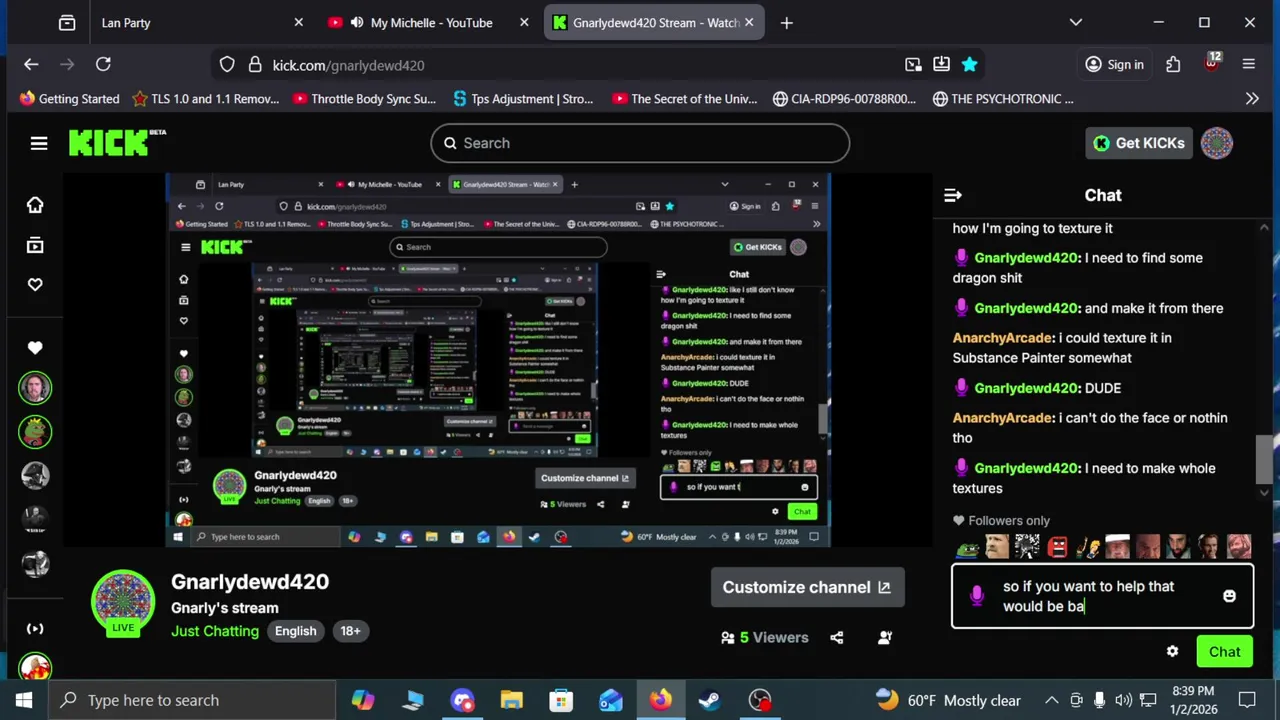Close the Lan Party tab
This screenshot has height=720, width=1280.
coord(298,23)
